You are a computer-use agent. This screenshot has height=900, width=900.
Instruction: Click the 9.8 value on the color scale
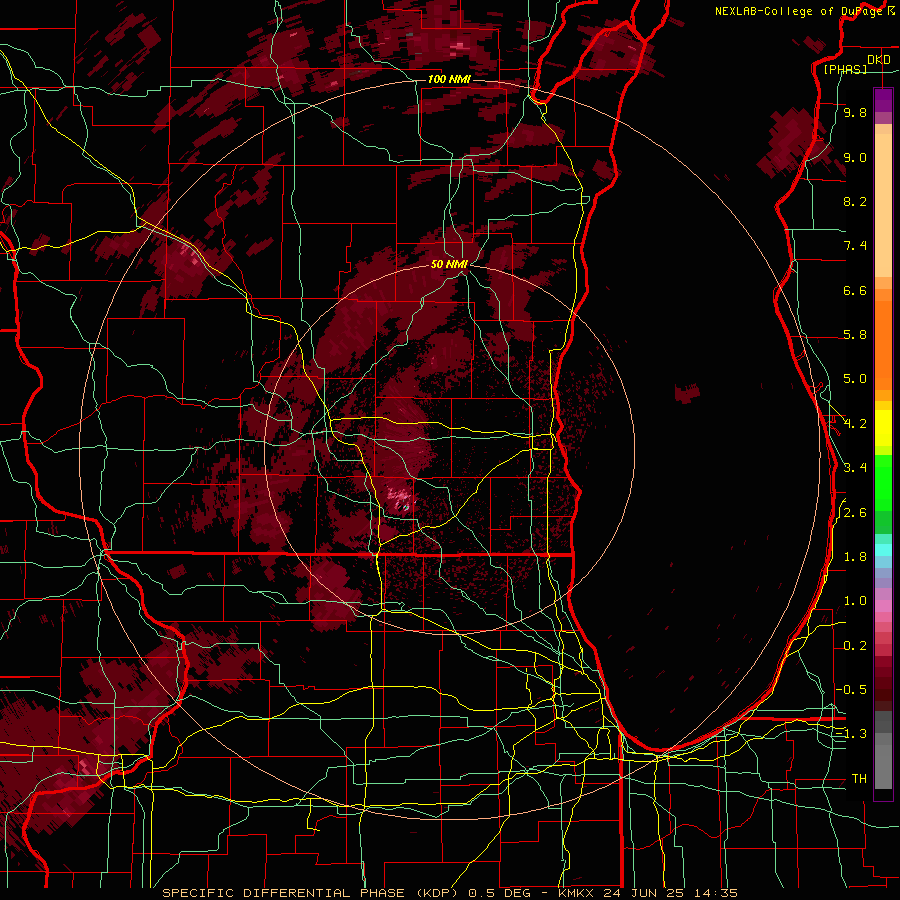point(855,113)
